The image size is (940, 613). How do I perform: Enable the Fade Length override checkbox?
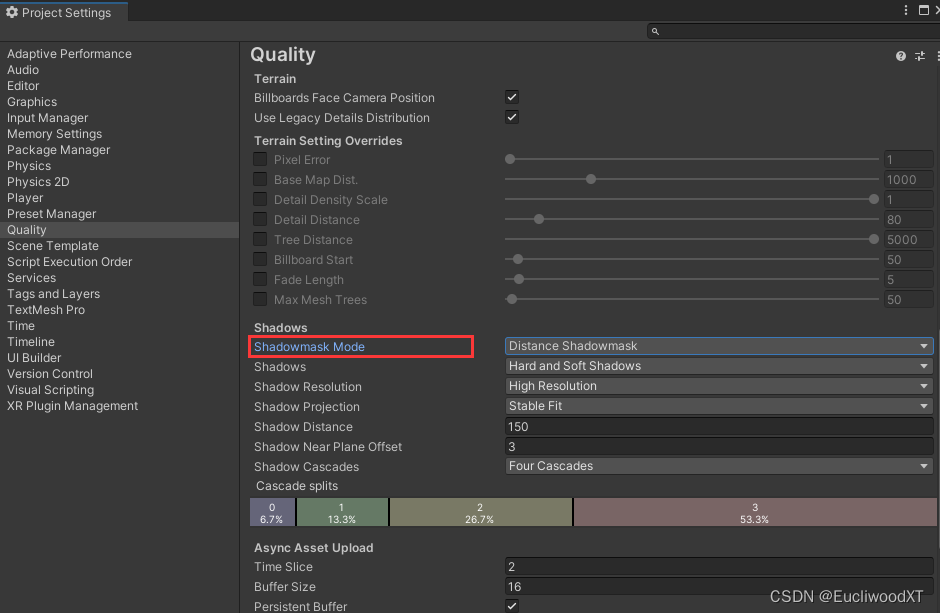[260, 279]
